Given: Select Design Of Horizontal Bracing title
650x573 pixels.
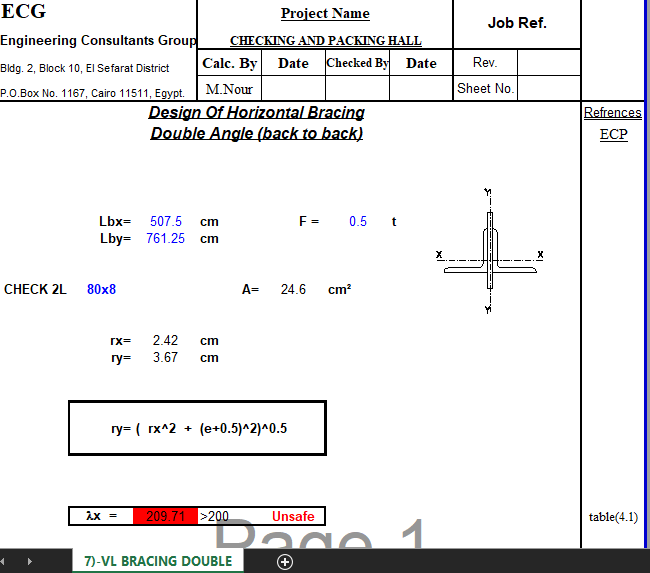Looking at the screenshot, I should pos(257,112).
